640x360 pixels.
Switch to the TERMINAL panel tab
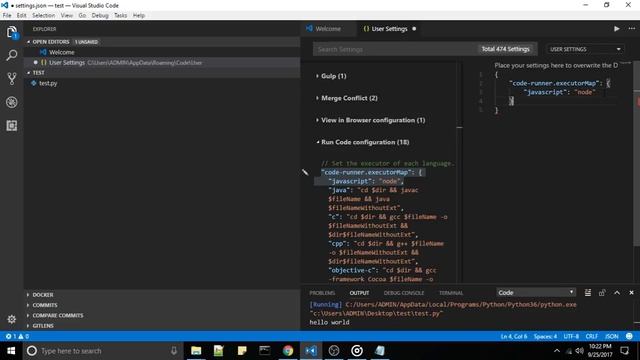[x=451, y=293]
